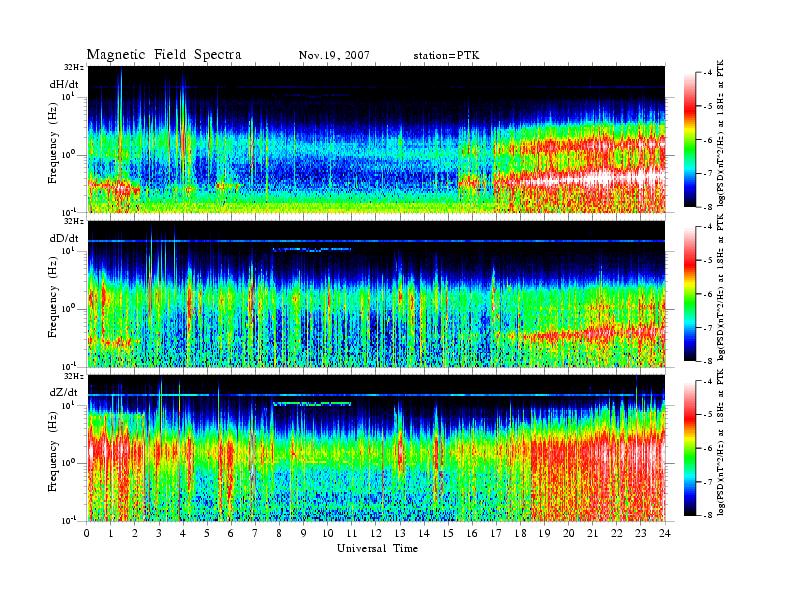792x612 pixels.
Task: Click the dZ/dt panel label
Action: pyautogui.click(x=64, y=392)
